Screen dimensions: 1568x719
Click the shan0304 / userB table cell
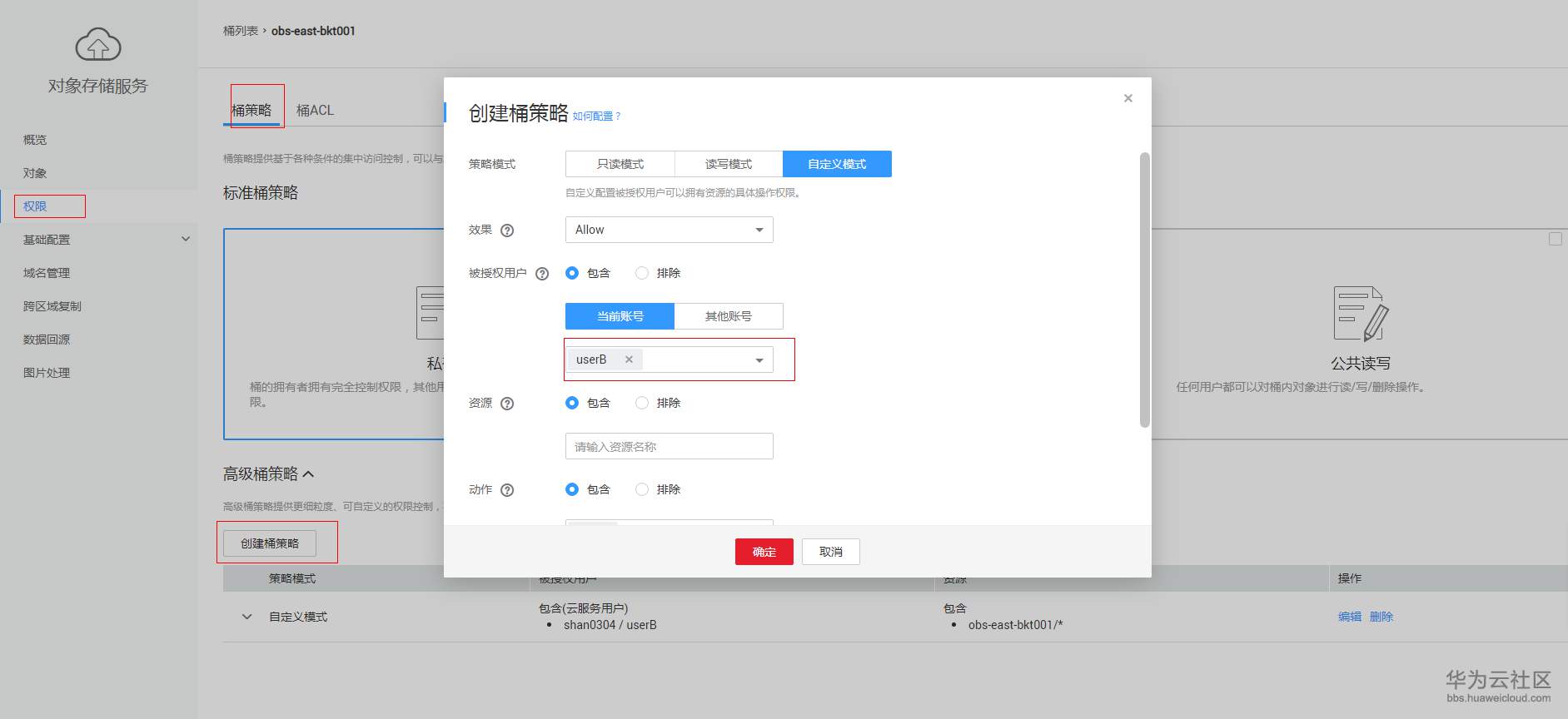[x=610, y=625]
